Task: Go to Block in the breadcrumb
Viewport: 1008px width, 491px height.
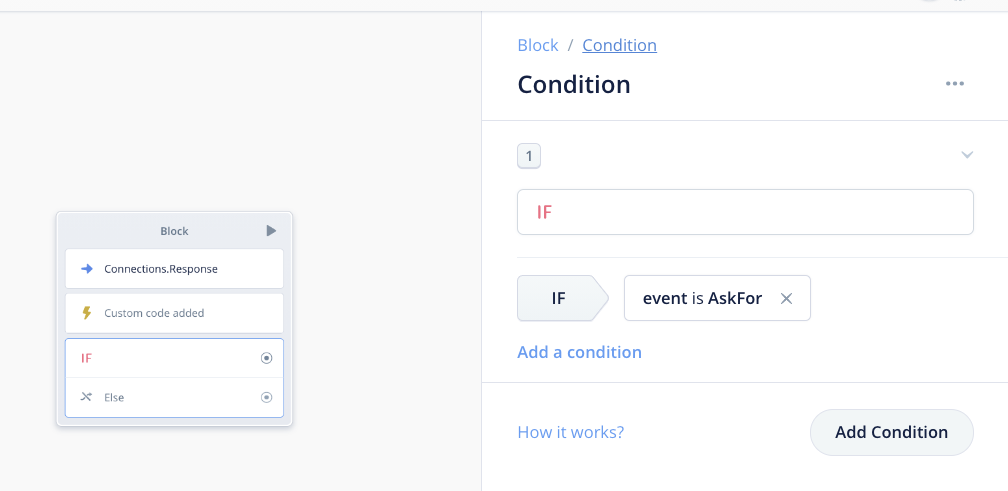Action: (x=538, y=45)
